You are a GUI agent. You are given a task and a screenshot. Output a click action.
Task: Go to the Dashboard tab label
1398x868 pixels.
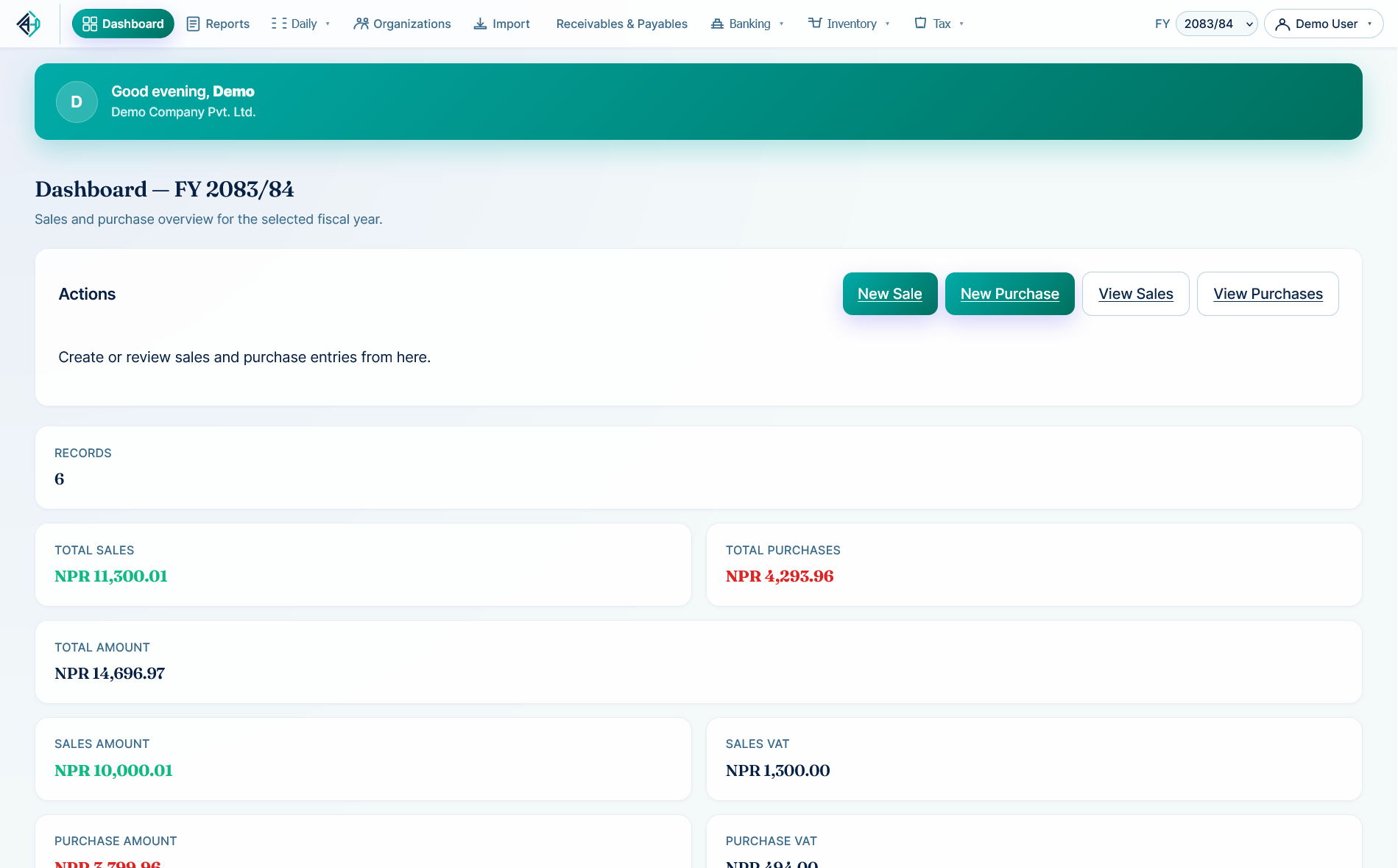[x=133, y=24]
